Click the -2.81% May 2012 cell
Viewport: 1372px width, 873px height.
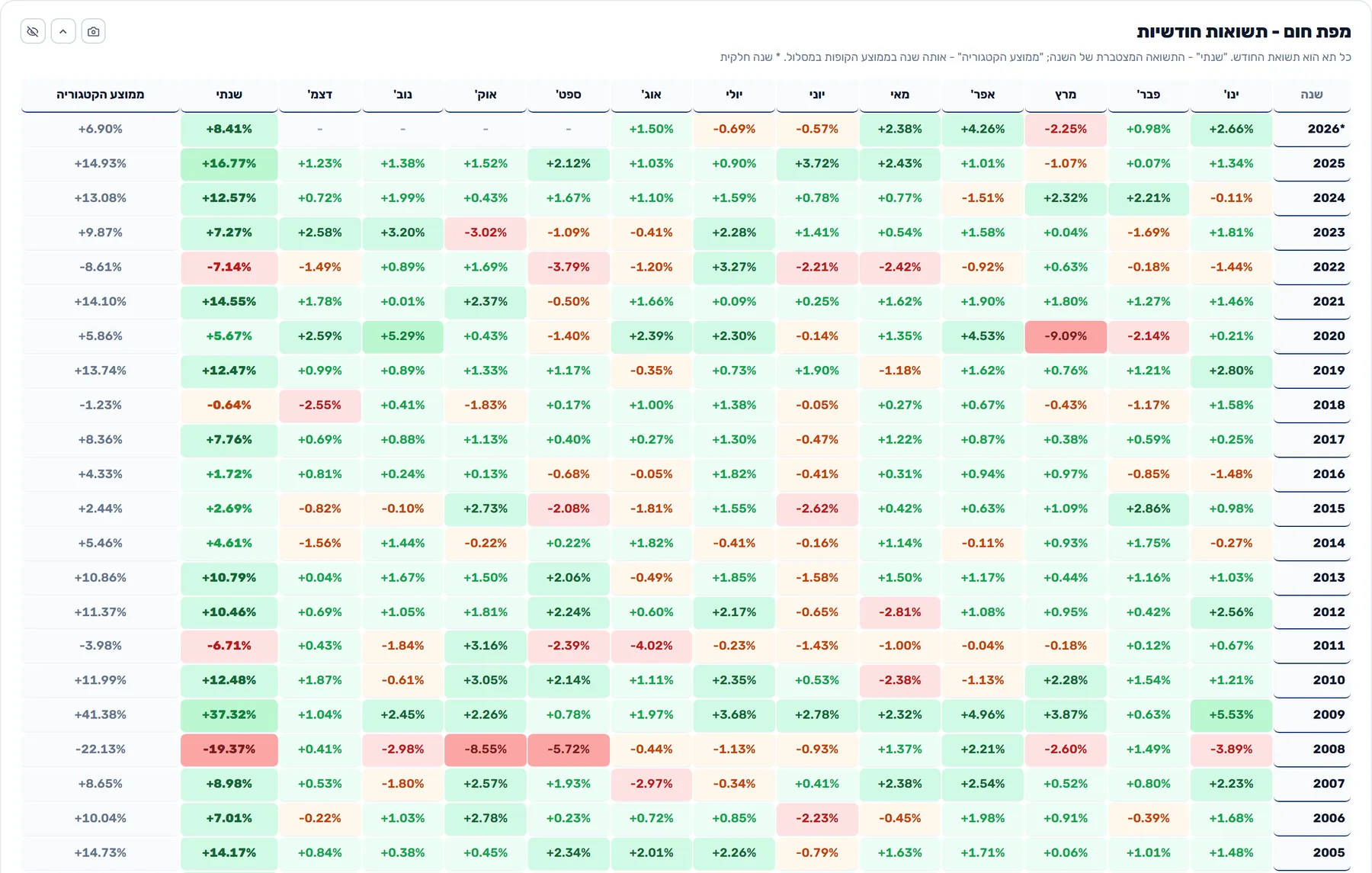[x=899, y=612]
